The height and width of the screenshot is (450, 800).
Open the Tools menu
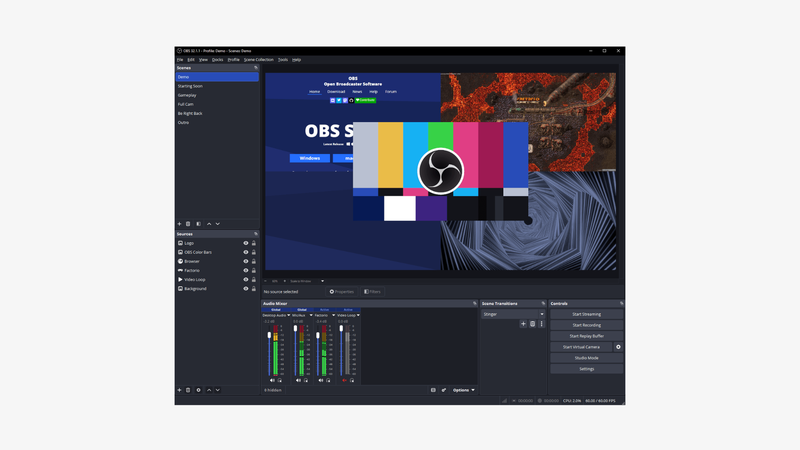tap(283, 60)
